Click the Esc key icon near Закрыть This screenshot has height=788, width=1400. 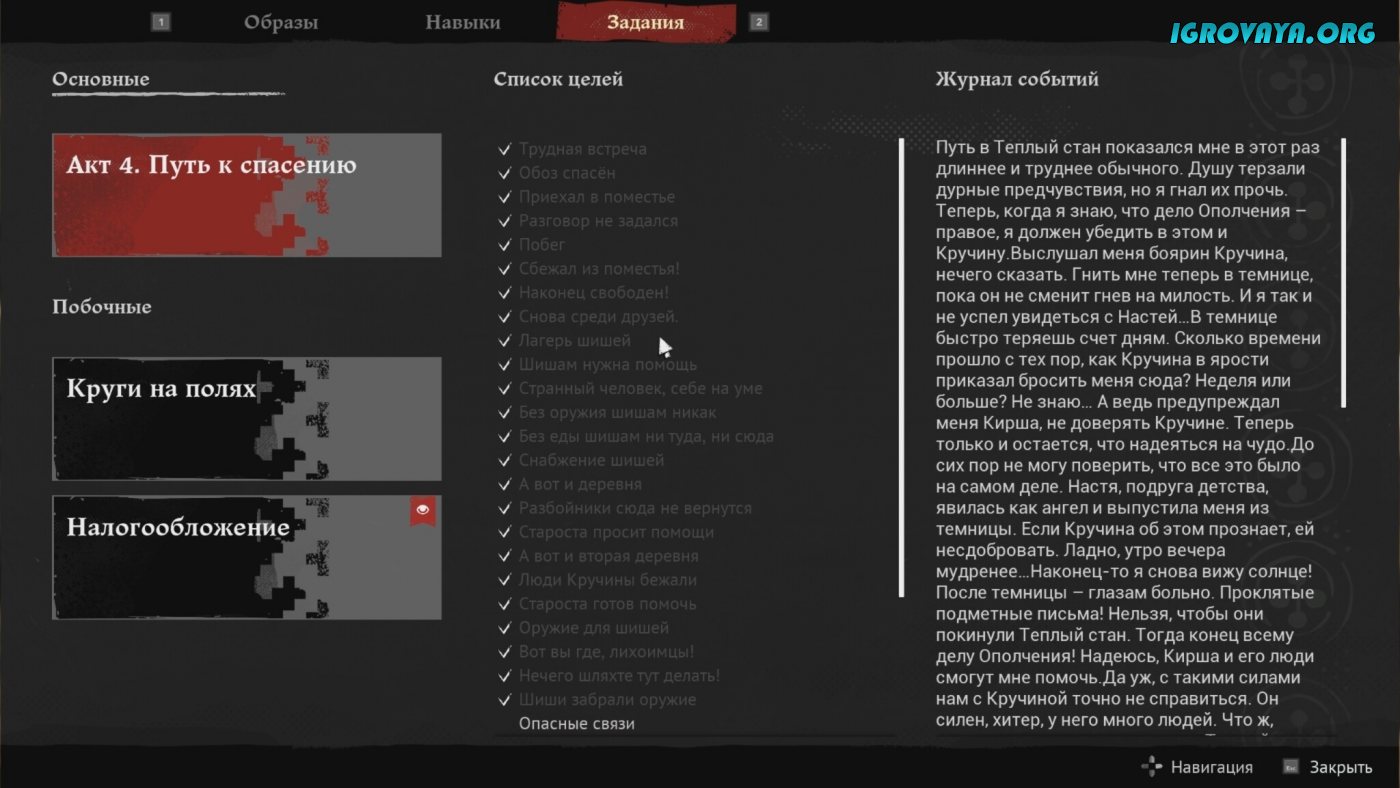(x=1291, y=767)
